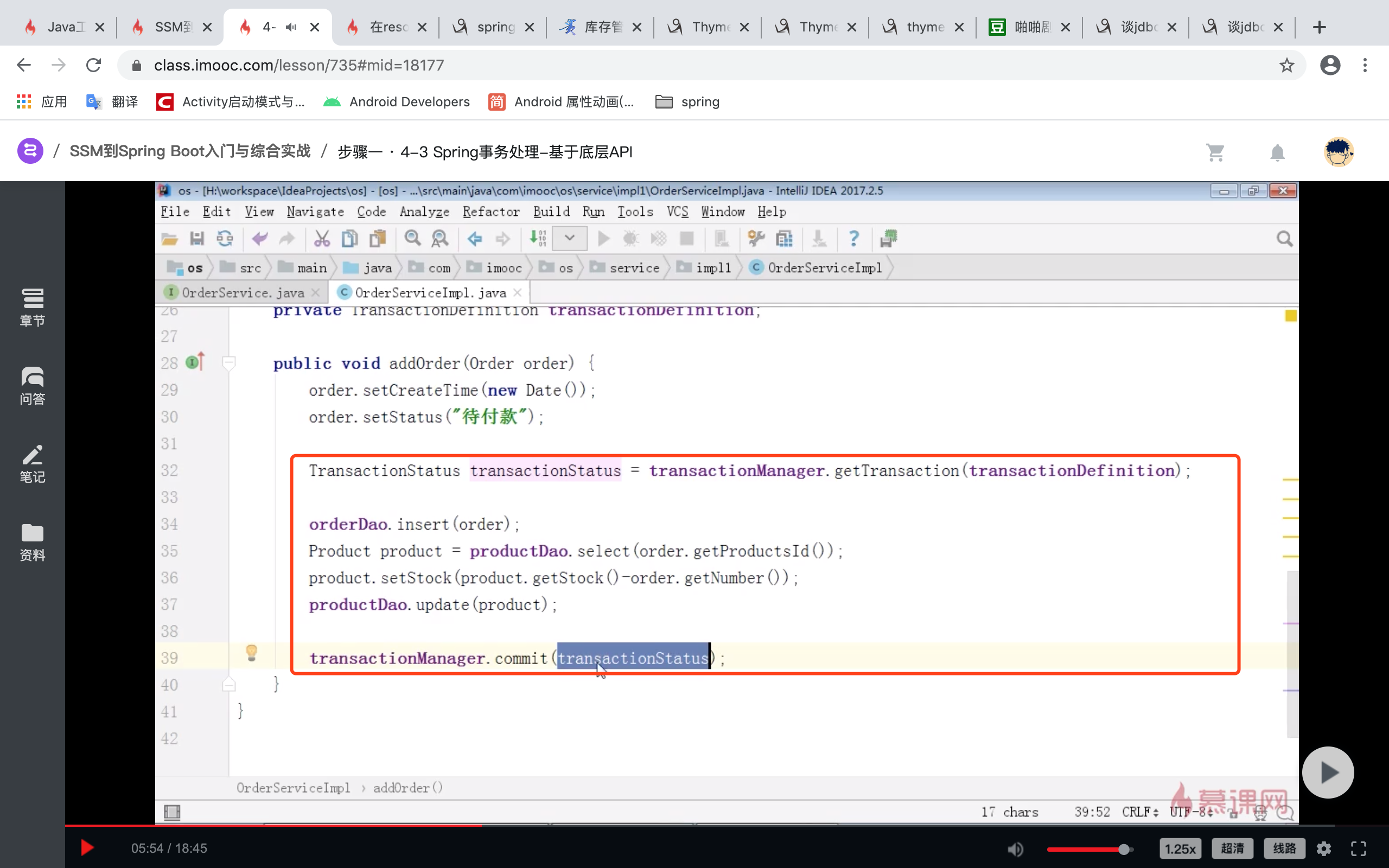Click the IDEA Save All toolbar icon

pos(197,238)
